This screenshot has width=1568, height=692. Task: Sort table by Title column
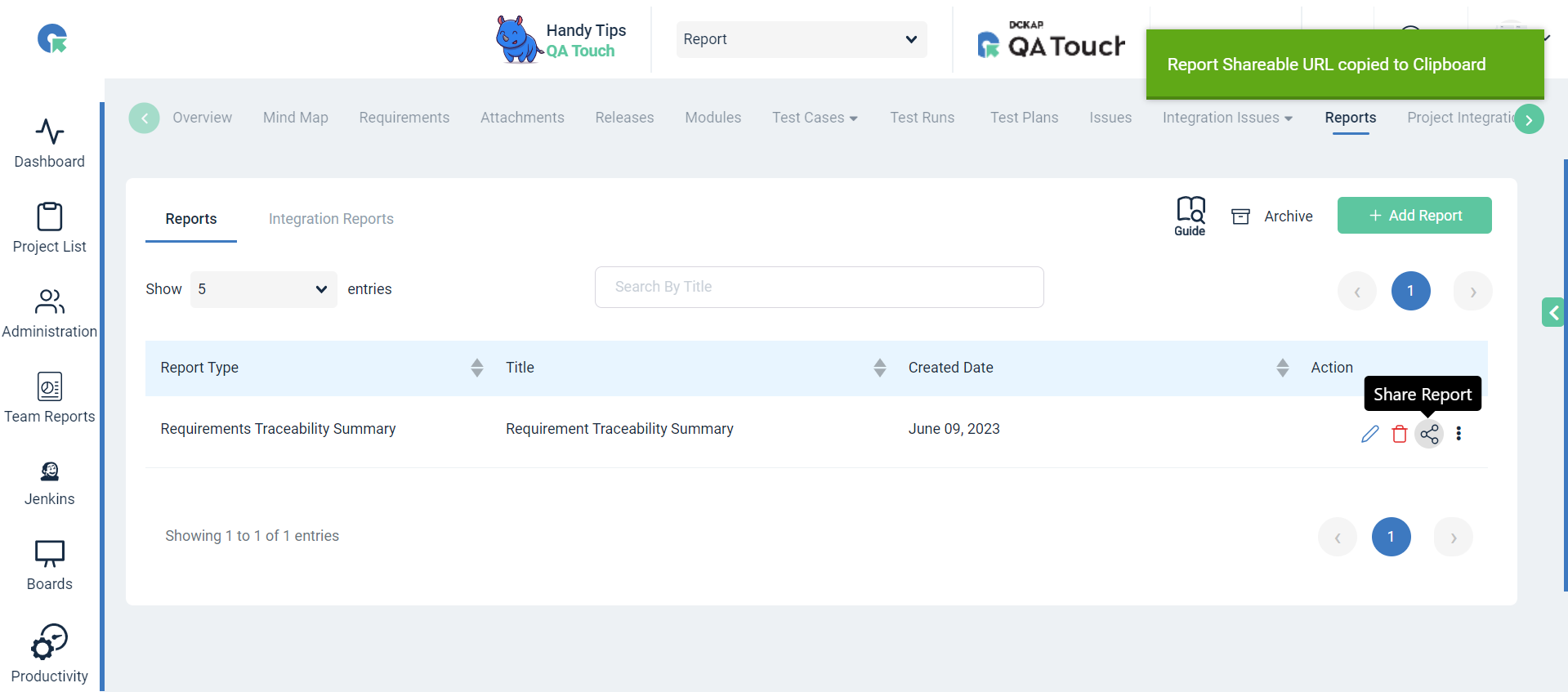pos(880,368)
